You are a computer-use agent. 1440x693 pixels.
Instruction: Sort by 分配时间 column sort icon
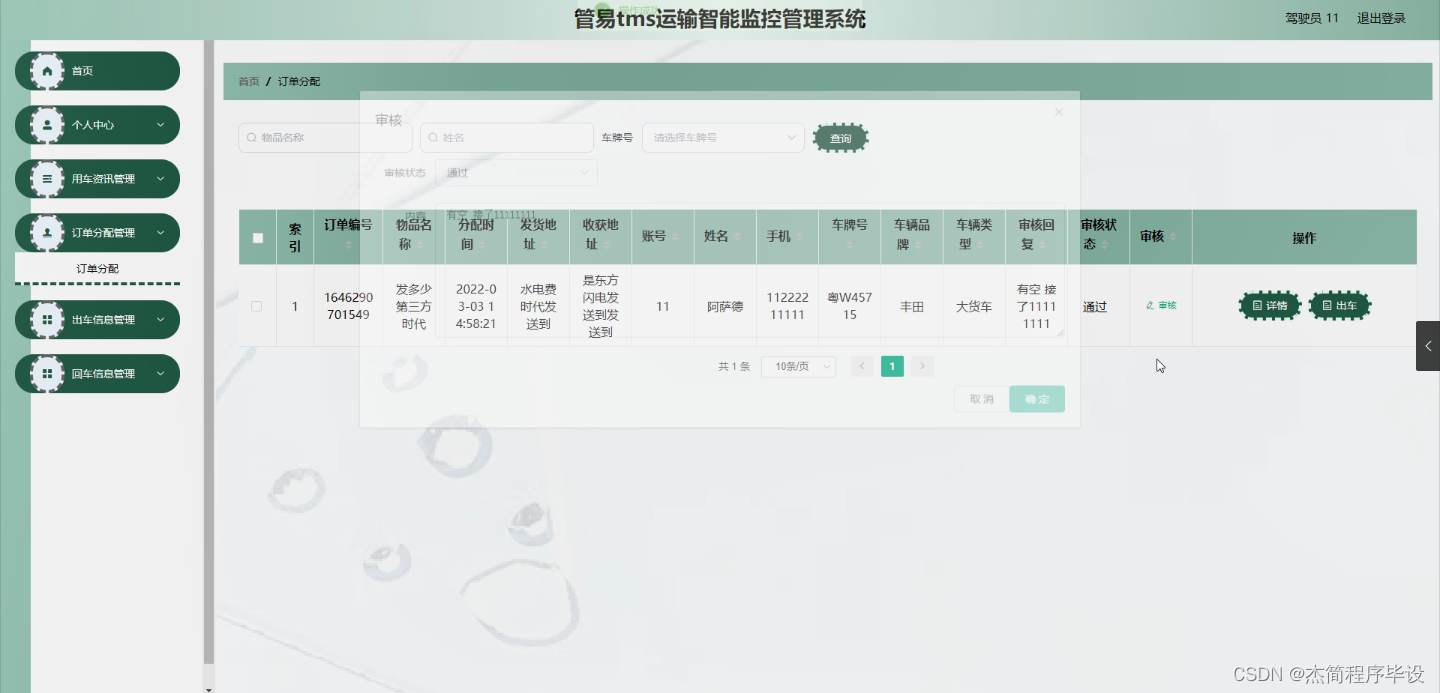[x=483, y=244]
